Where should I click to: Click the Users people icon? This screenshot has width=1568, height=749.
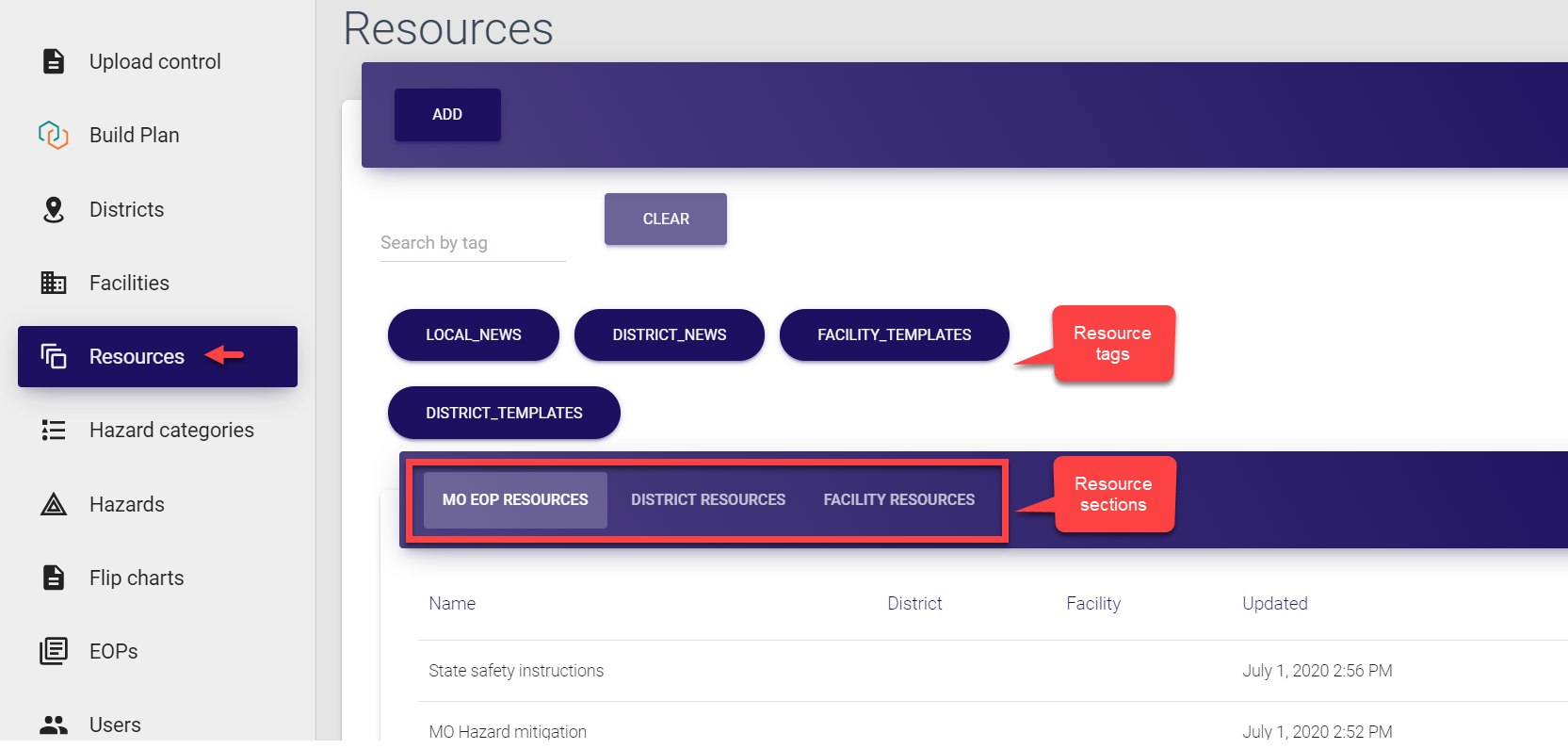click(54, 725)
